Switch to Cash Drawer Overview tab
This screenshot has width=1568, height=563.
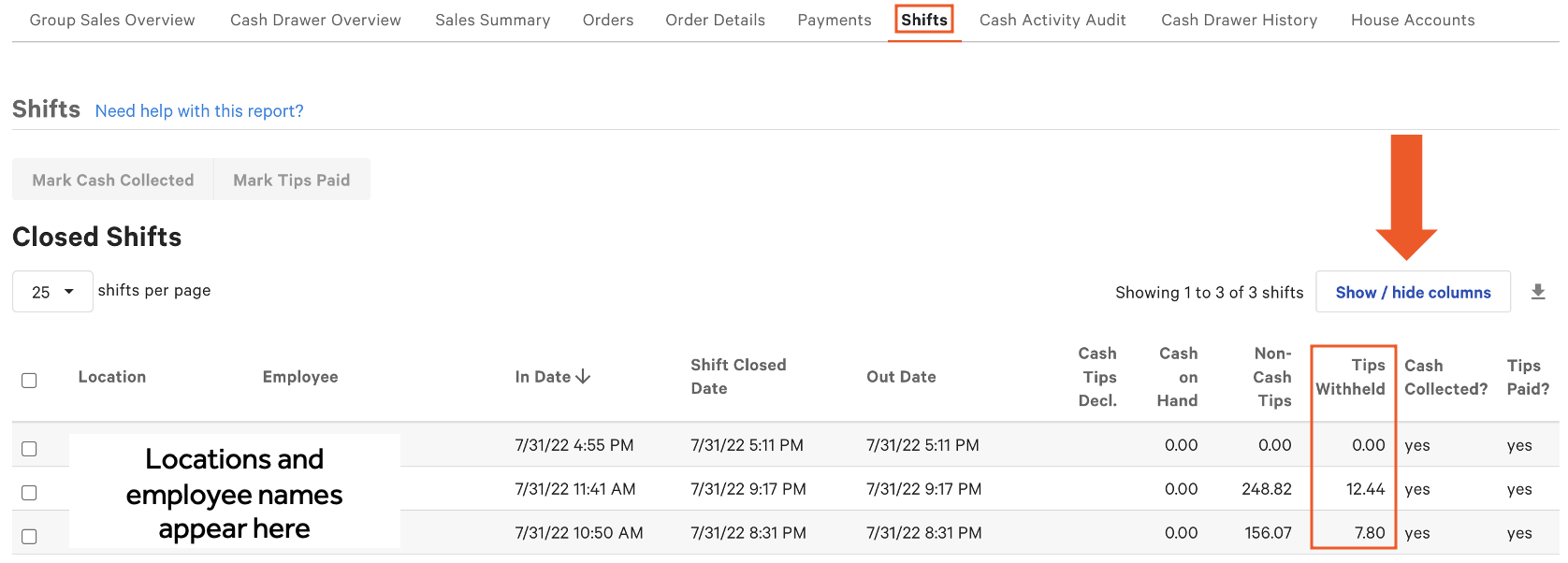[315, 20]
